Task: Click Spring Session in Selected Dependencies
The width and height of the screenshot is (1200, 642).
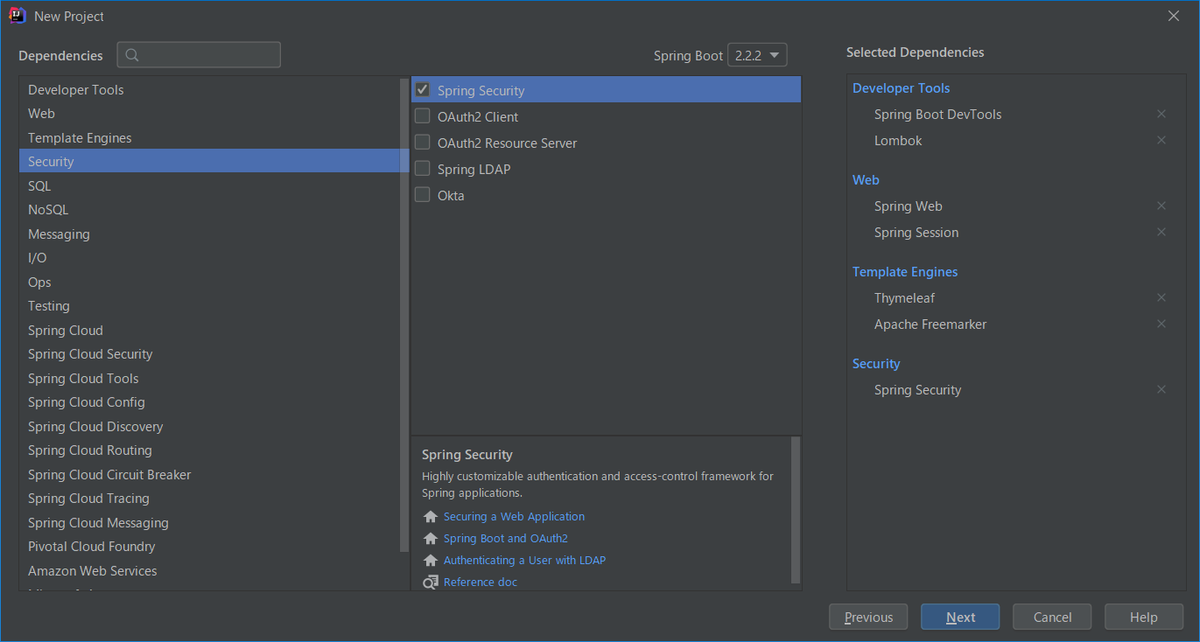Action: click(x=916, y=232)
